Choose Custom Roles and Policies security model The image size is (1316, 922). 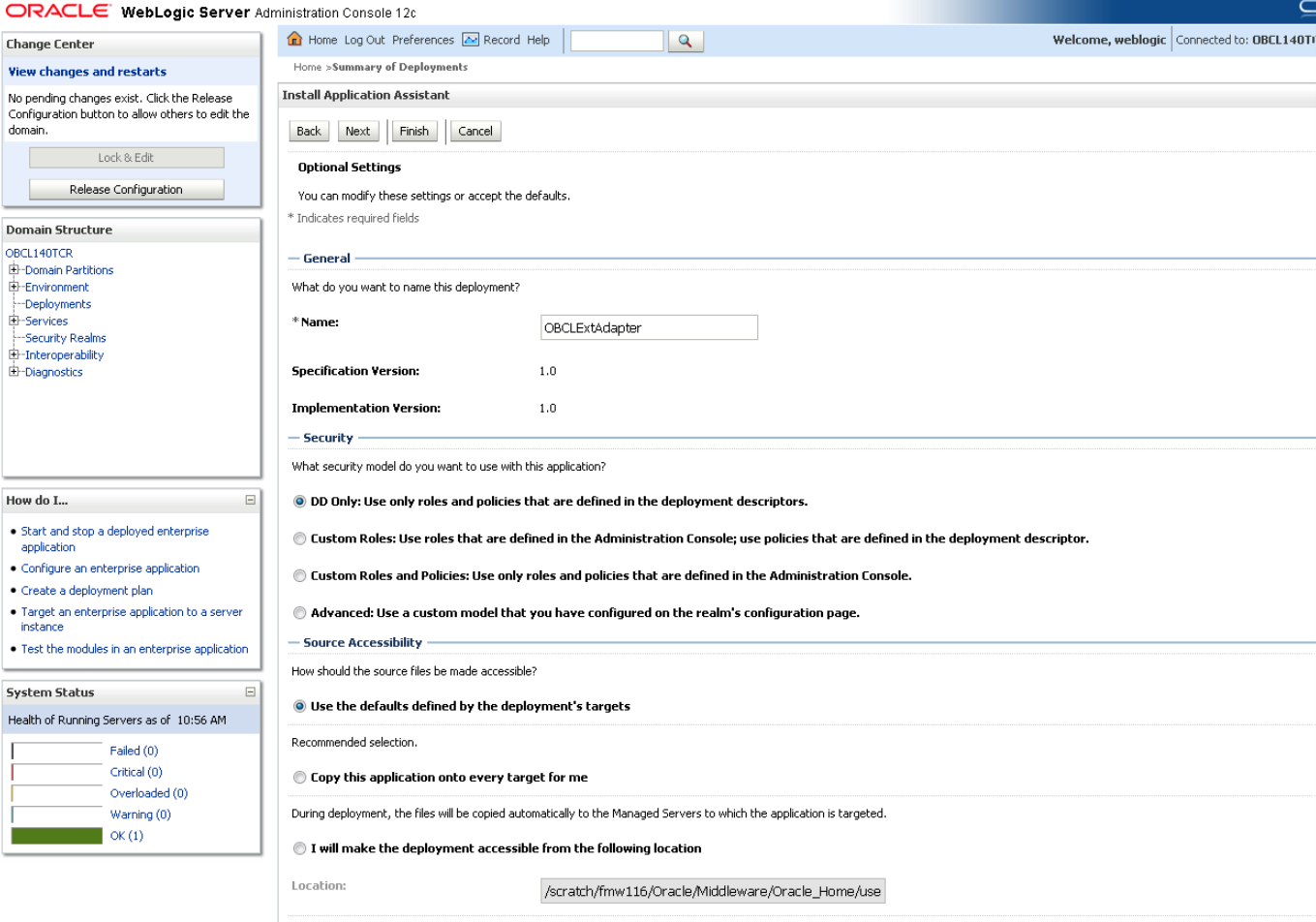pyautogui.click(x=299, y=575)
